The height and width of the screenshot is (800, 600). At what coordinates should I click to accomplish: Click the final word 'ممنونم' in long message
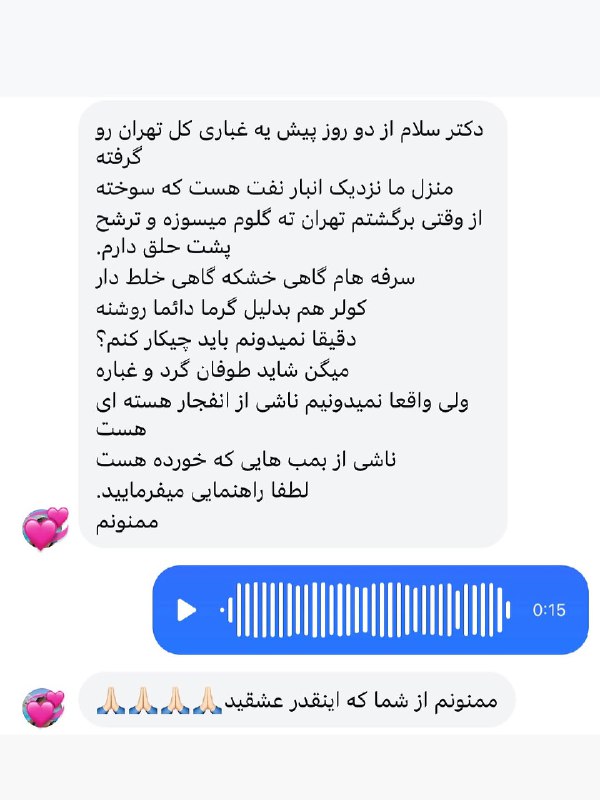(x=127, y=522)
